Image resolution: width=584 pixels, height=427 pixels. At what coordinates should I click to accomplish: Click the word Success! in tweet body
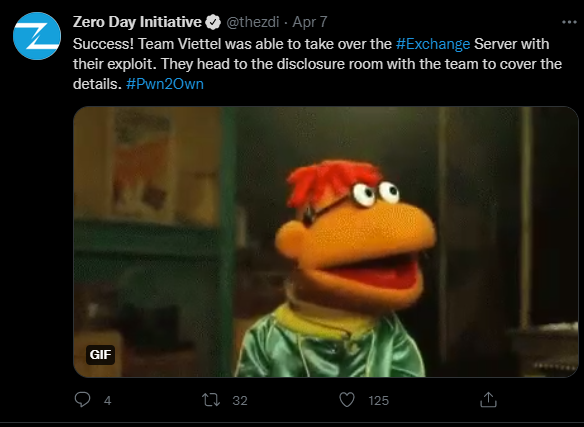coord(103,44)
